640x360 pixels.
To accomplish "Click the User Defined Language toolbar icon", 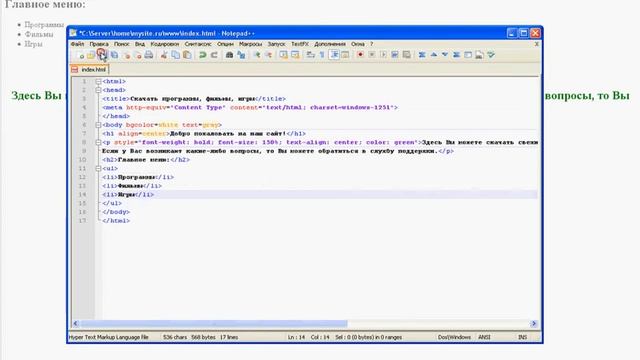I will 345,55.
